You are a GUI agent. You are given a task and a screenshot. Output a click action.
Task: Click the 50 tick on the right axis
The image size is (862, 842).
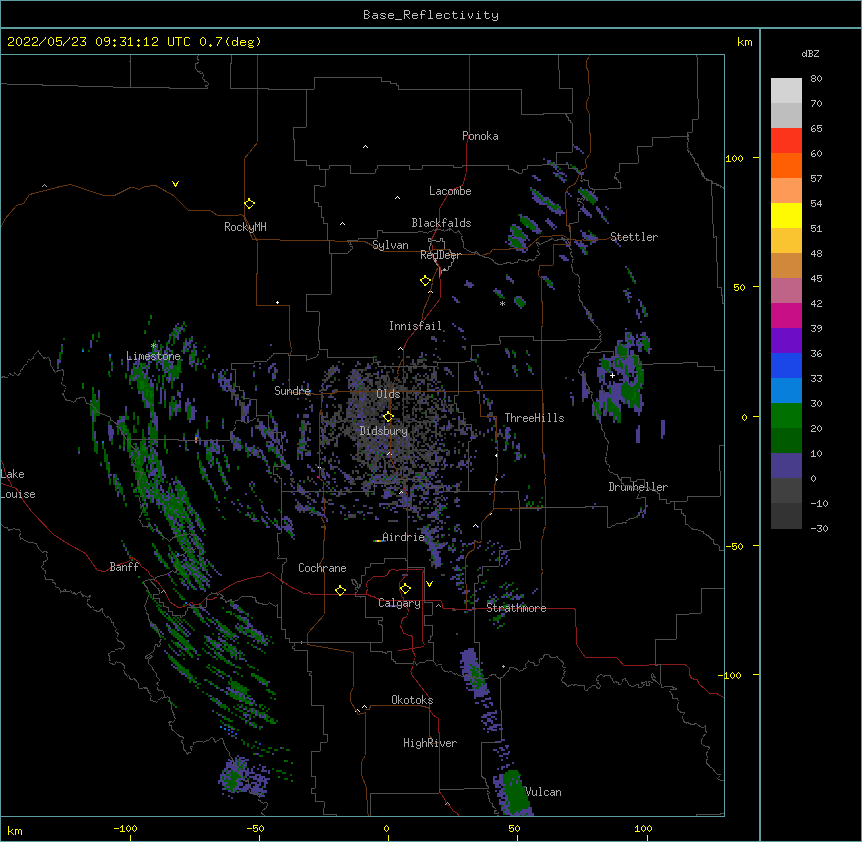(739, 287)
